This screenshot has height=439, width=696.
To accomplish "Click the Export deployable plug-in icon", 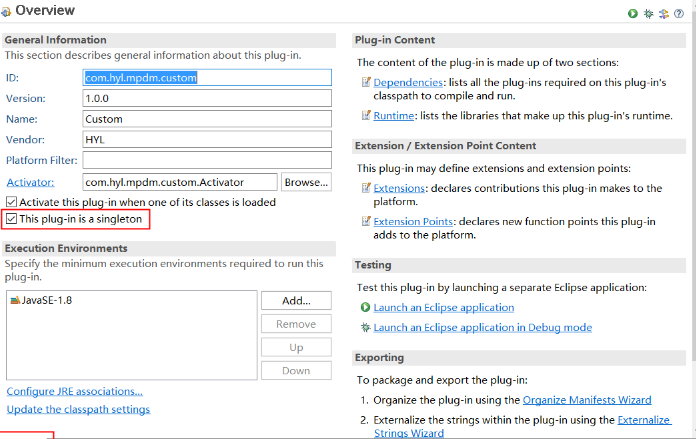I will click(663, 13).
